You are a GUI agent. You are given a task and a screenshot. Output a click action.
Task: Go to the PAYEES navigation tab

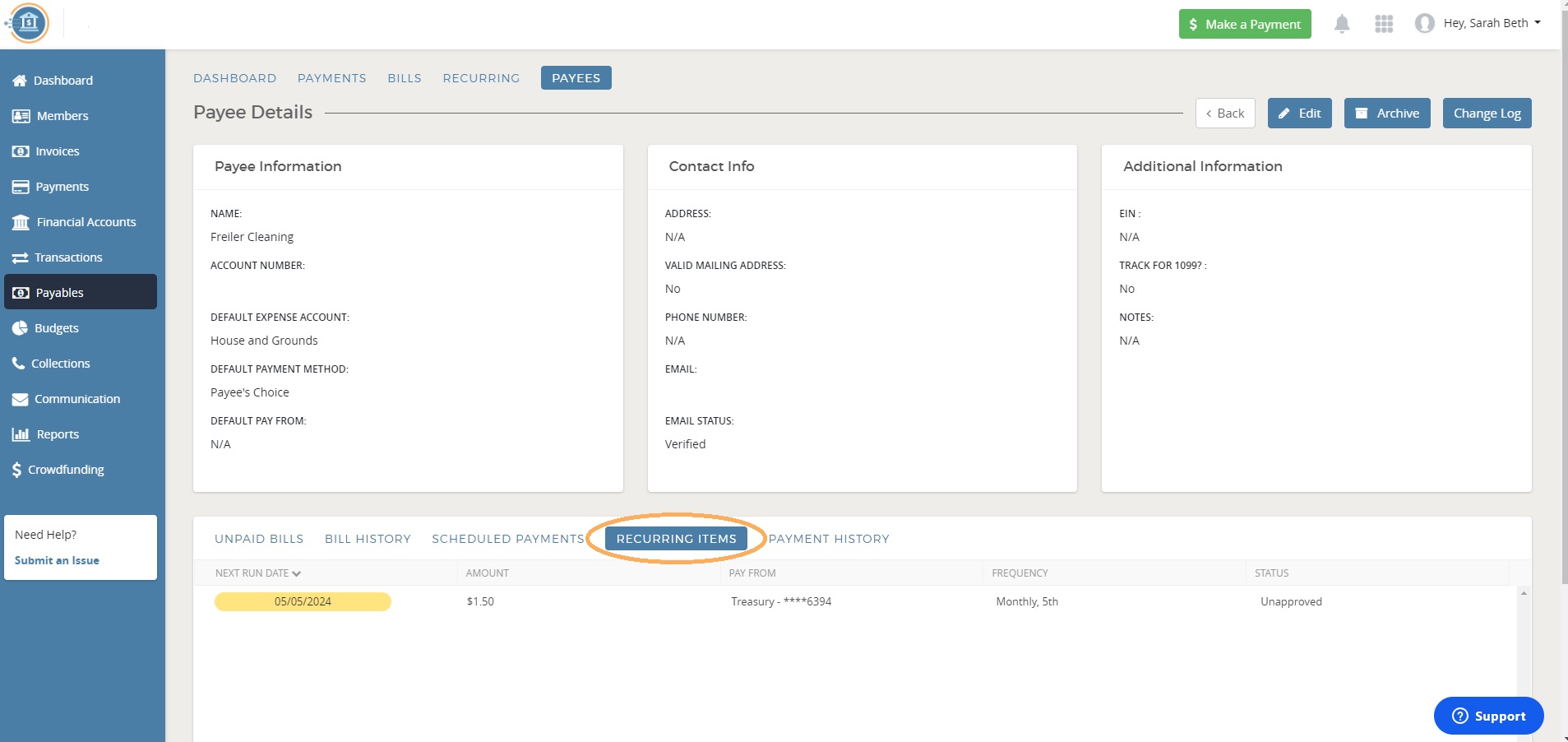point(576,77)
